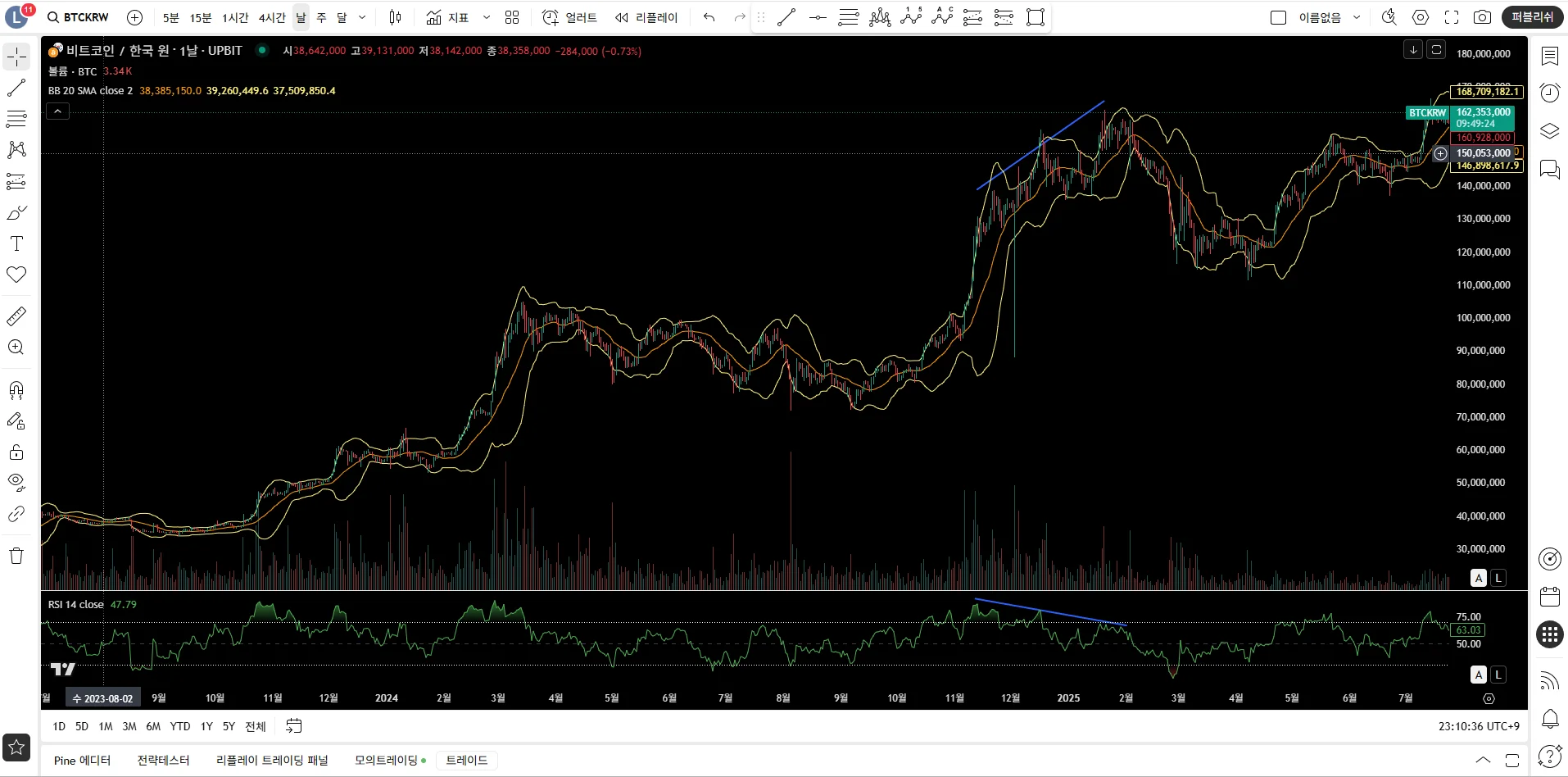This screenshot has width=1568, height=777.
Task: Pick the fib retracement favorite tool
Action: click(x=849, y=17)
